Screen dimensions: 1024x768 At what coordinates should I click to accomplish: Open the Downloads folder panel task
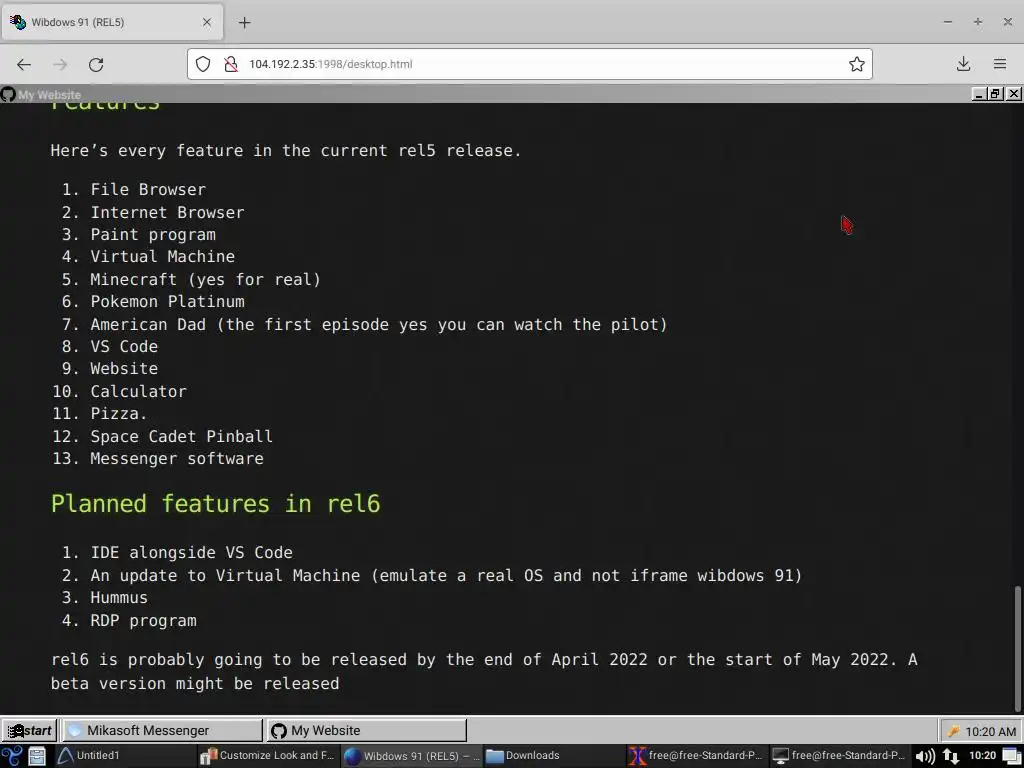point(554,756)
